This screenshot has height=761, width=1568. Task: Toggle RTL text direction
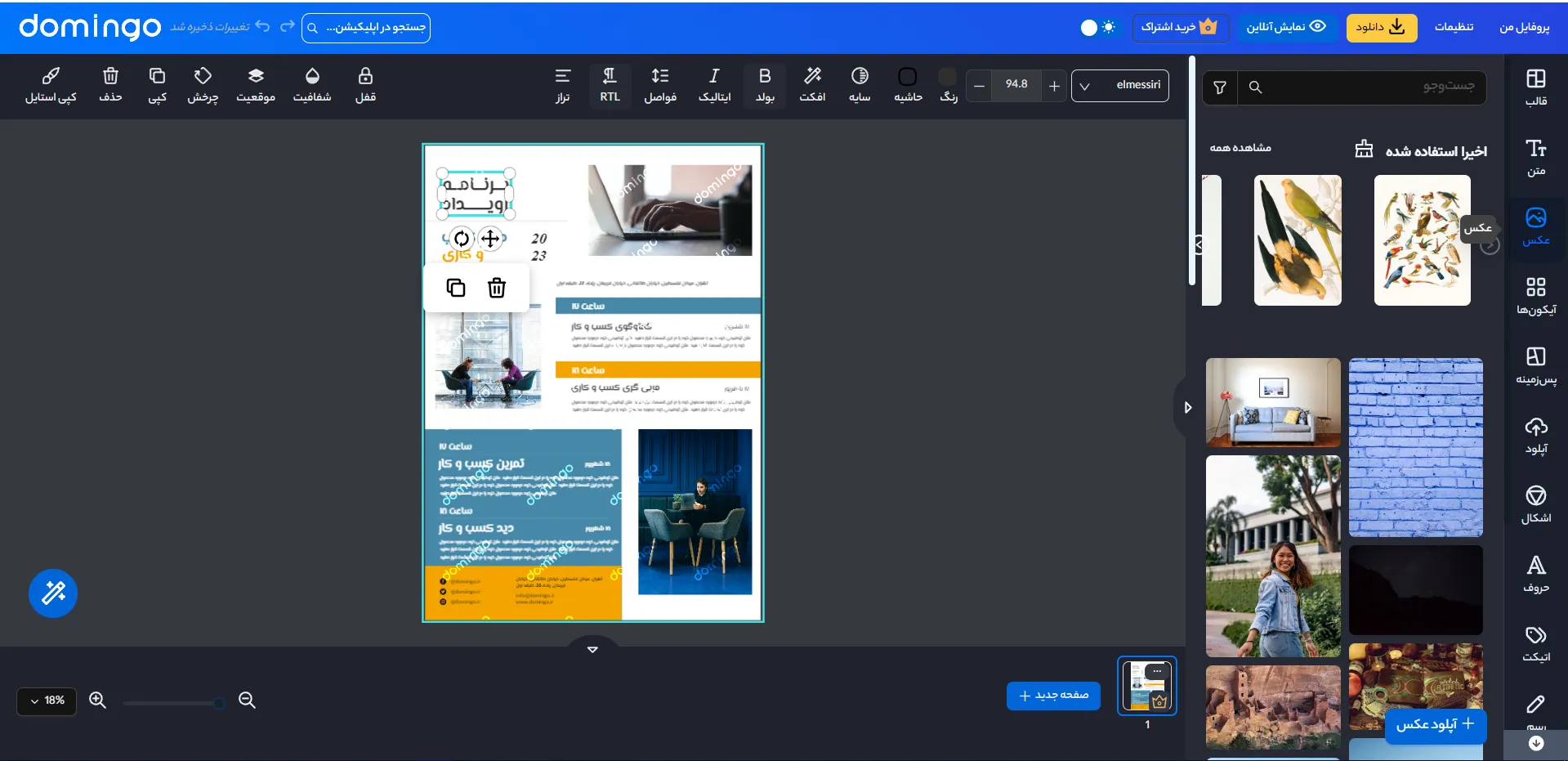pos(610,85)
